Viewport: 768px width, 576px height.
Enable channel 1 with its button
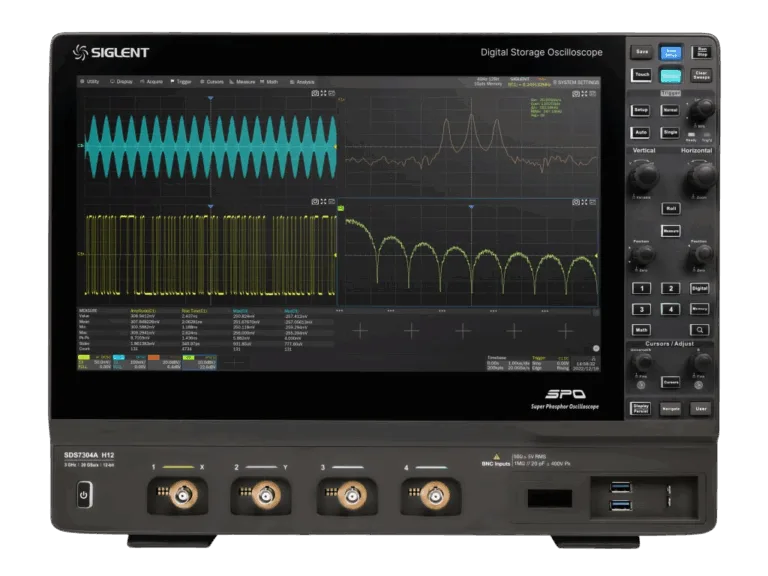(x=641, y=289)
